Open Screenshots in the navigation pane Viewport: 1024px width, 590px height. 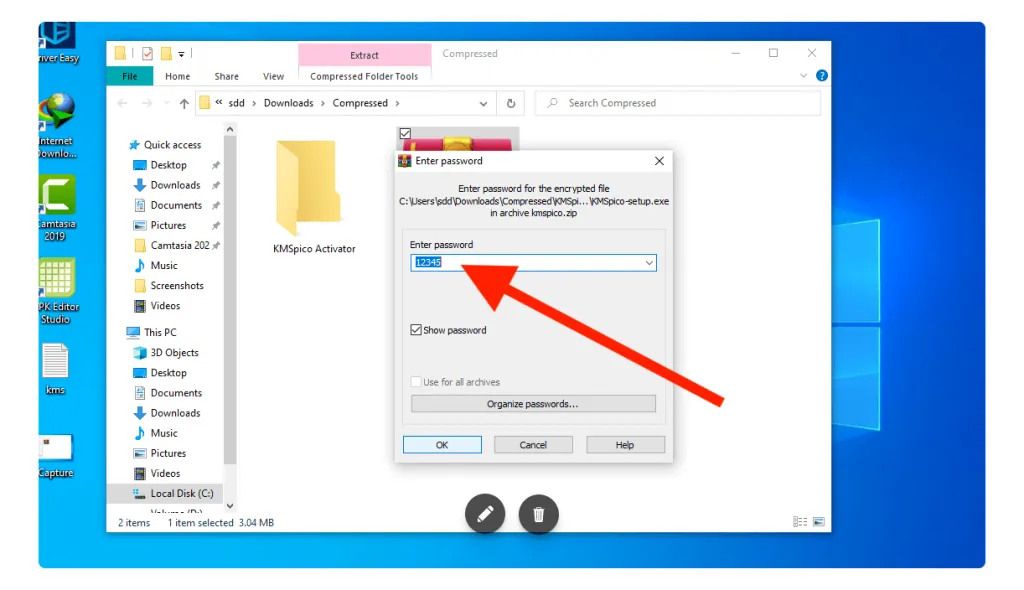tap(169, 286)
